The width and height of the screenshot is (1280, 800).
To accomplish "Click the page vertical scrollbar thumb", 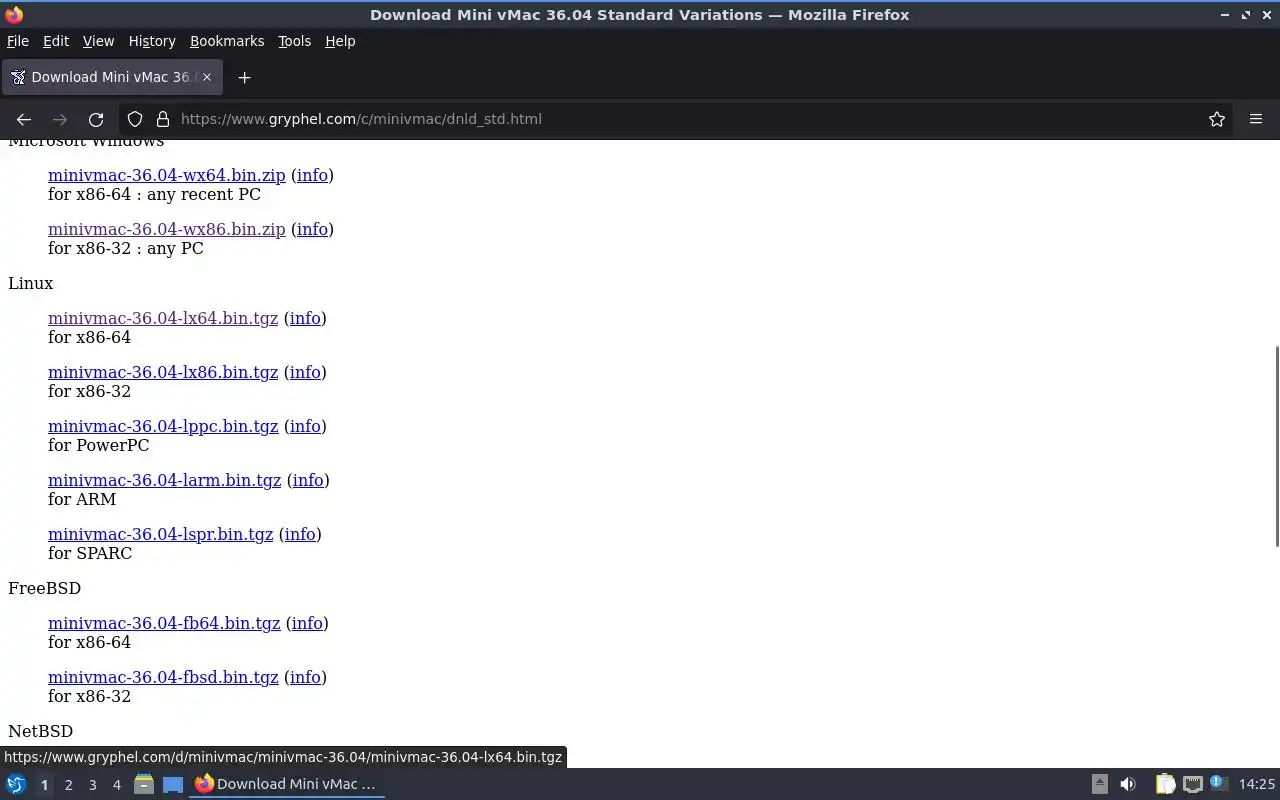I will click(x=1276, y=446).
